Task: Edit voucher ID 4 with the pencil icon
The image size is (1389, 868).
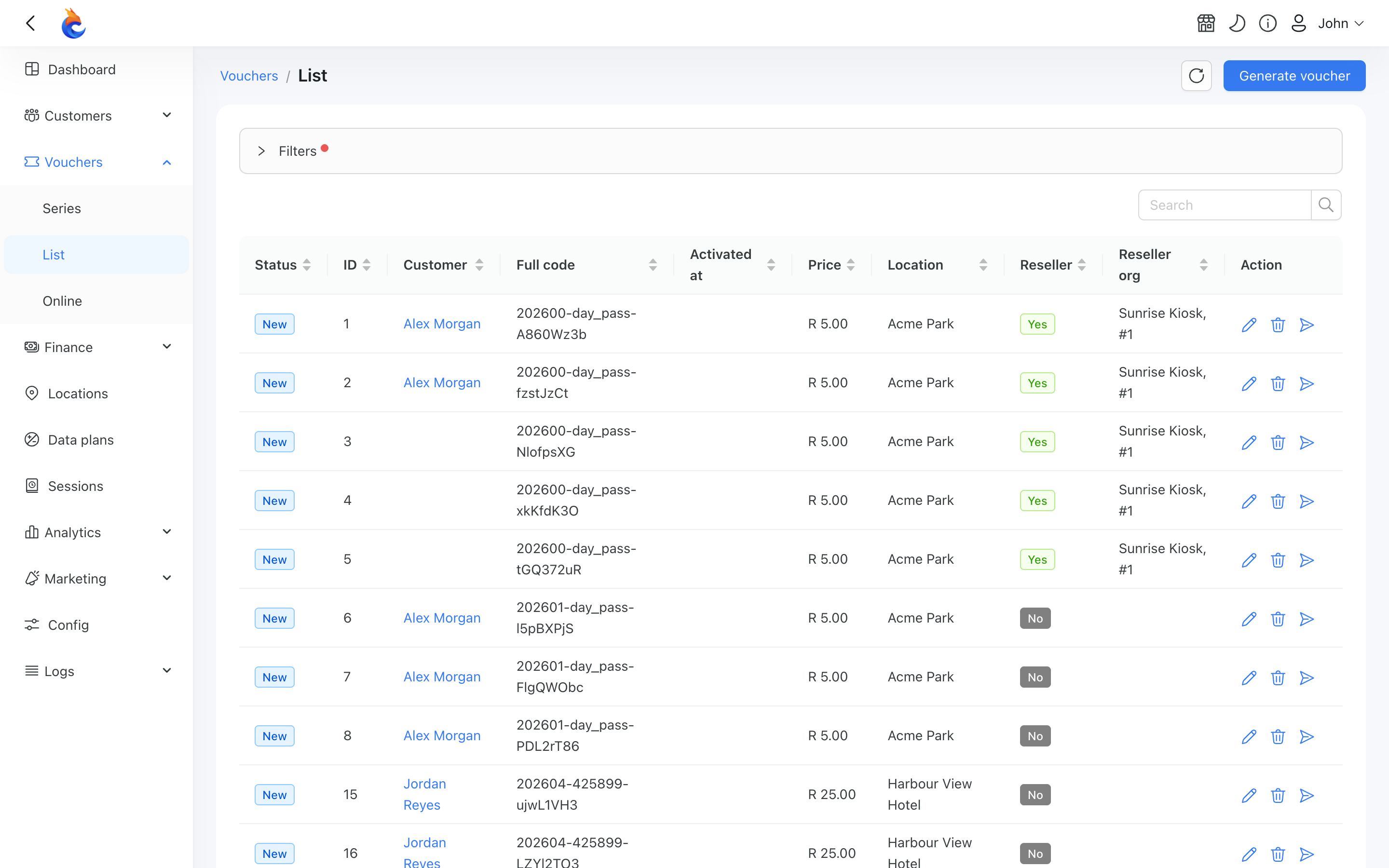Action: [1249, 501]
